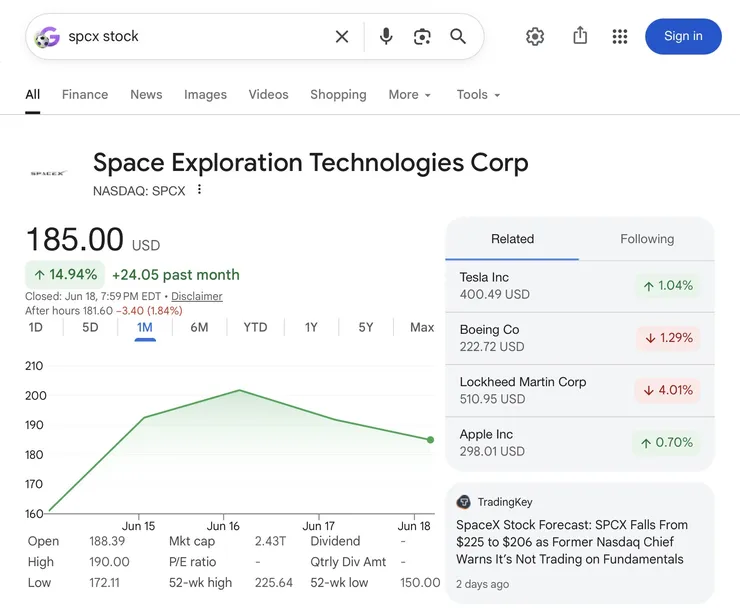
Task: Click the 52-wk low value 150.00
Action: (x=420, y=582)
